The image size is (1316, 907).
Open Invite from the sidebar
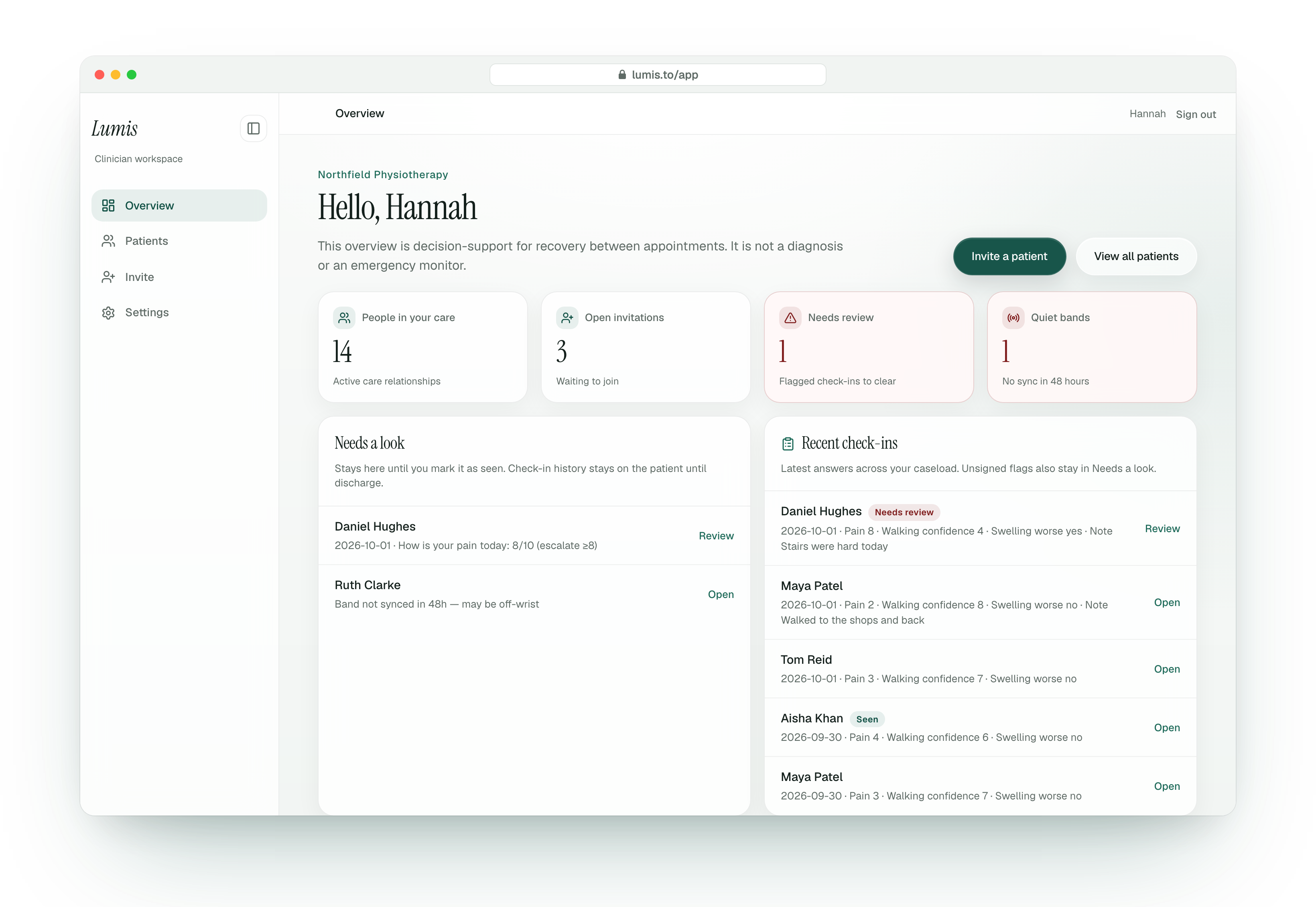tap(179, 277)
